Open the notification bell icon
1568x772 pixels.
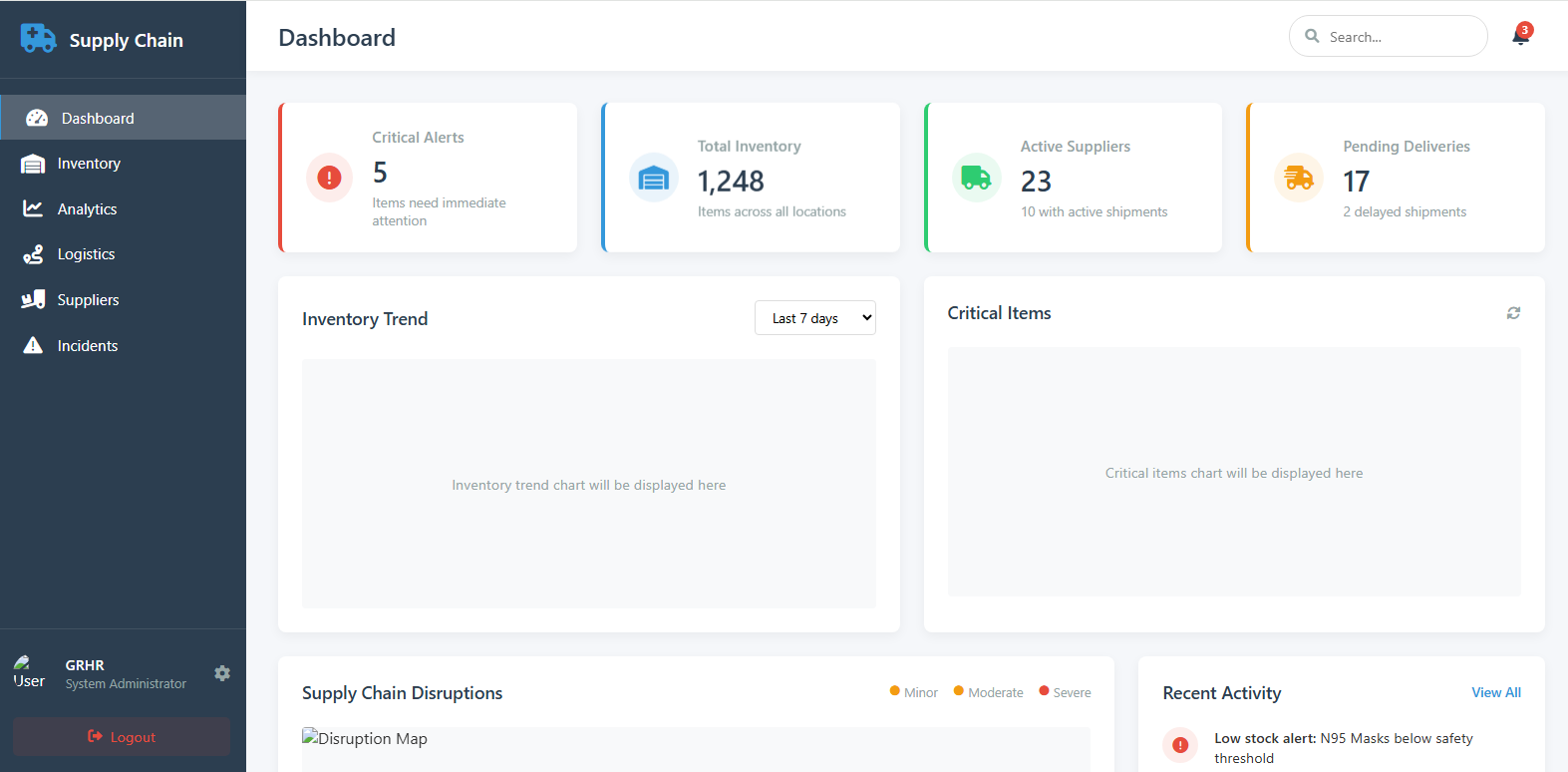click(x=1520, y=36)
